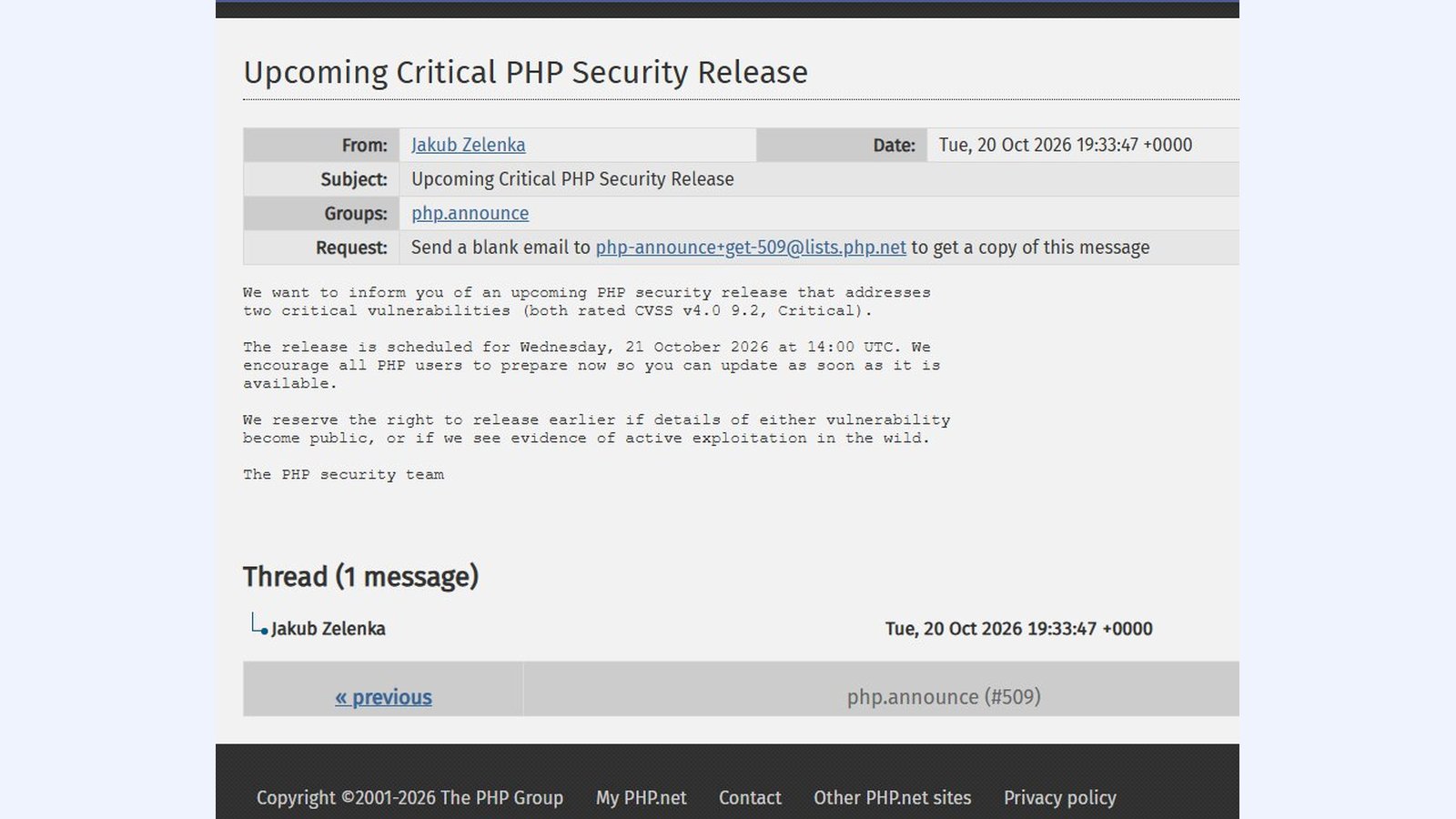Click the php-announce+get-509@lists.php.net email link

(x=751, y=248)
